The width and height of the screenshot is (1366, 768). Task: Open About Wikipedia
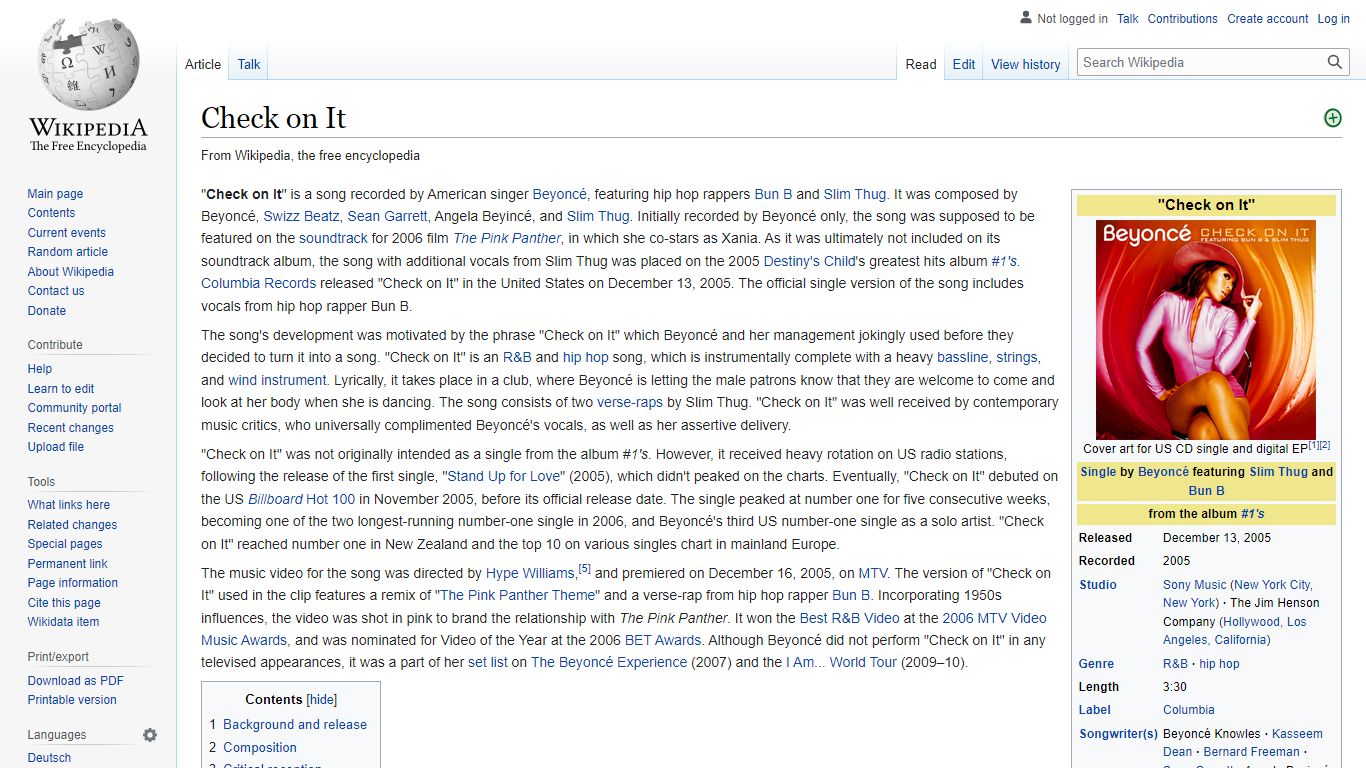tap(70, 272)
